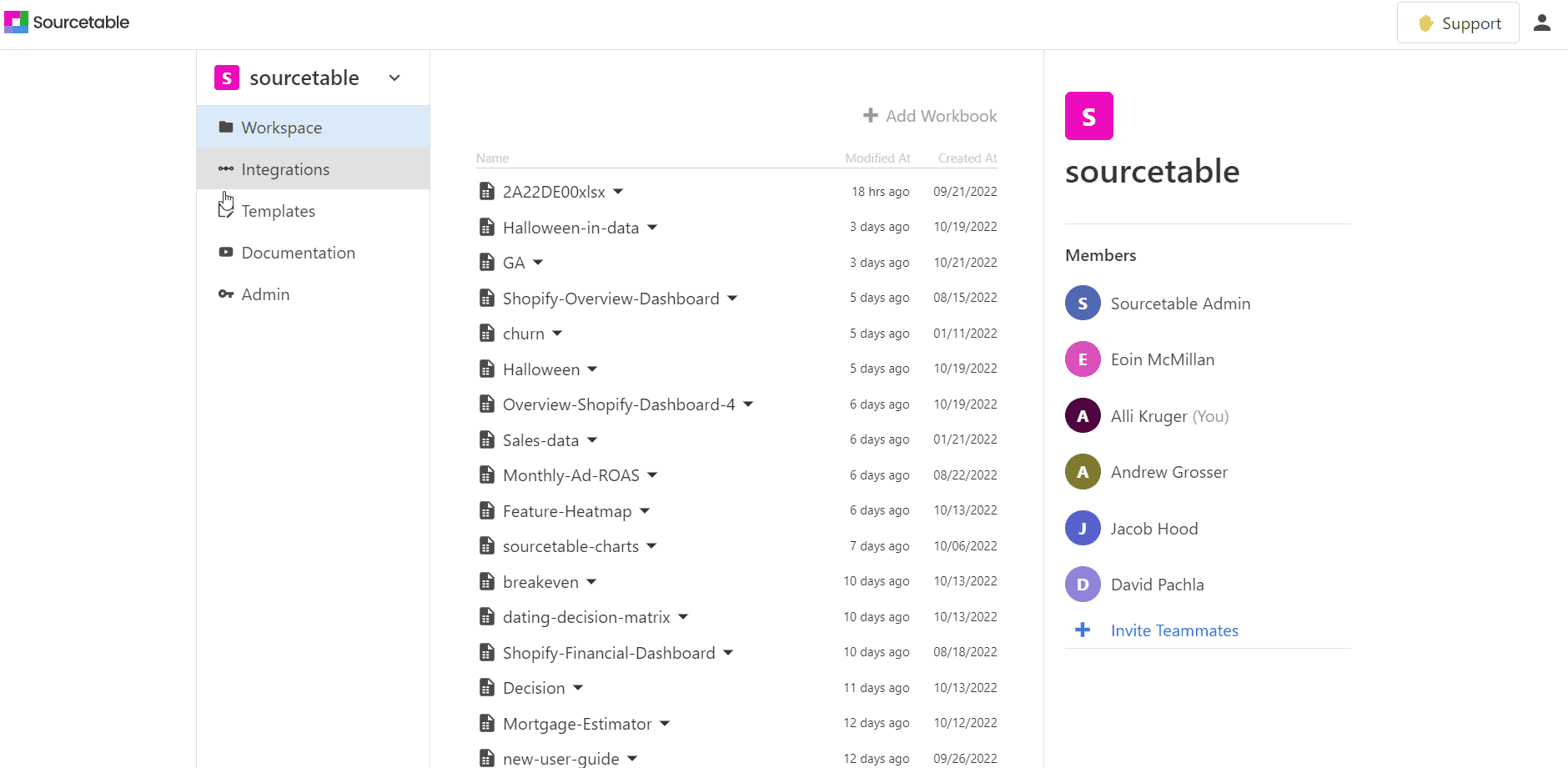Click the Members heading
The width and height of the screenshot is (1568, 768).
click(1101, 255)
